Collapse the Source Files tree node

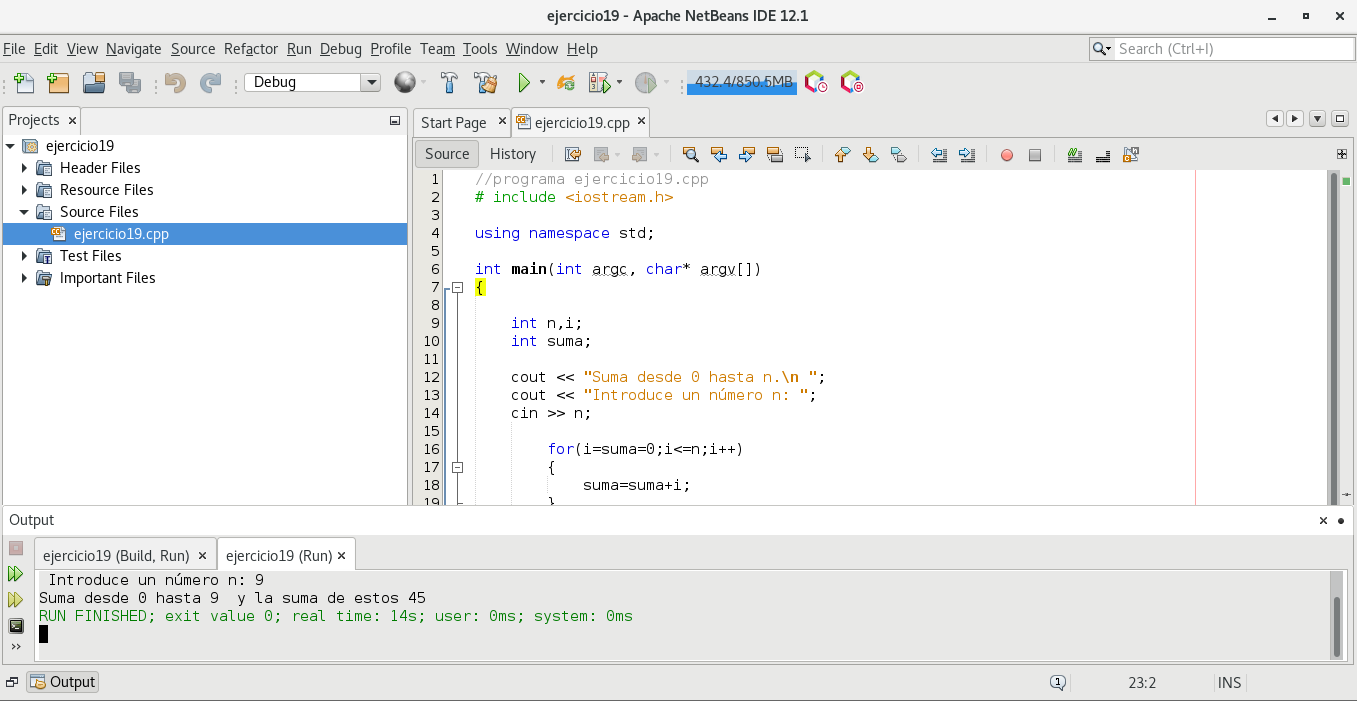click(x=24, y=212)
